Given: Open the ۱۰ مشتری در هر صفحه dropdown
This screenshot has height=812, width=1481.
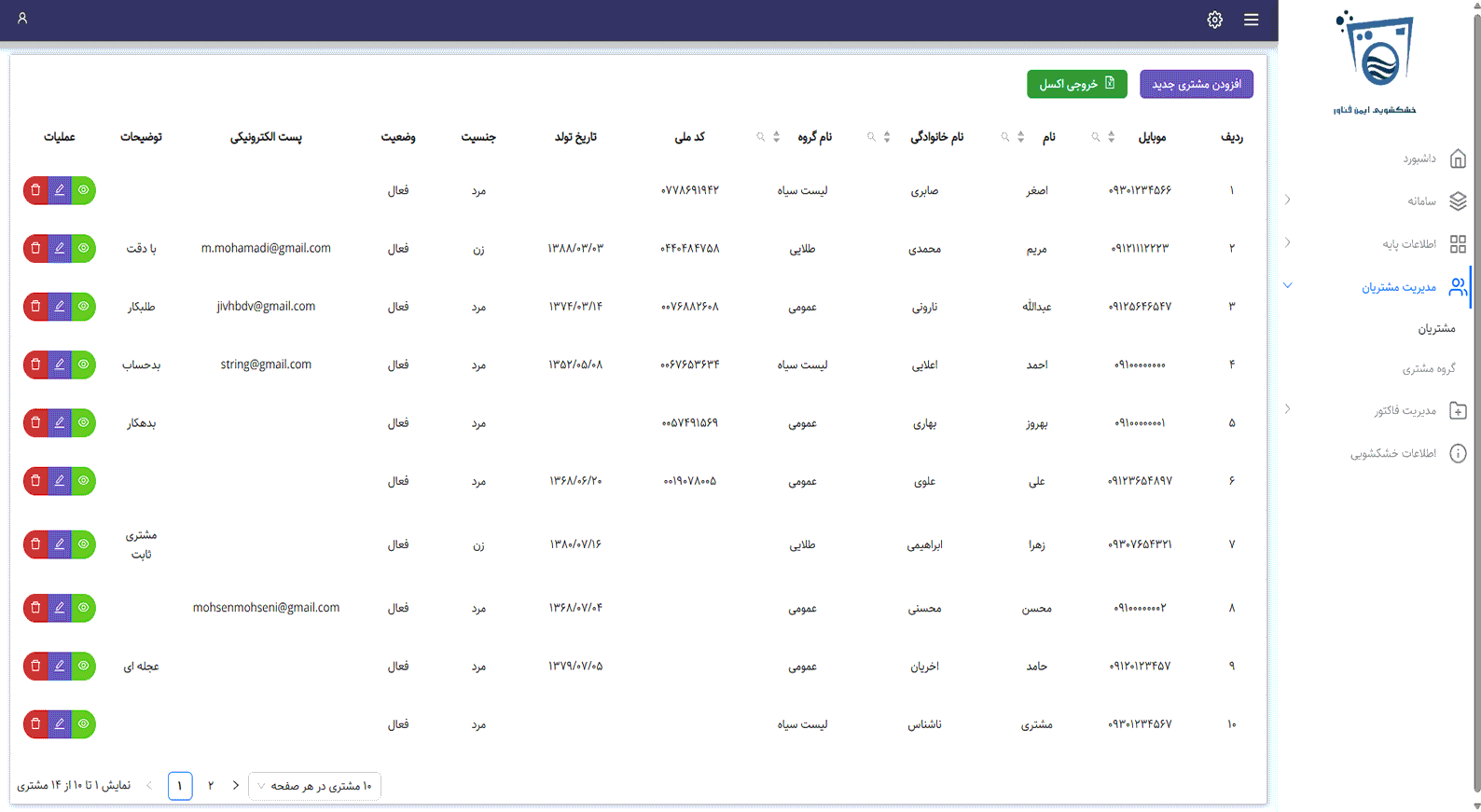Looking at the screenshot, I should click(x=314, y=786).
